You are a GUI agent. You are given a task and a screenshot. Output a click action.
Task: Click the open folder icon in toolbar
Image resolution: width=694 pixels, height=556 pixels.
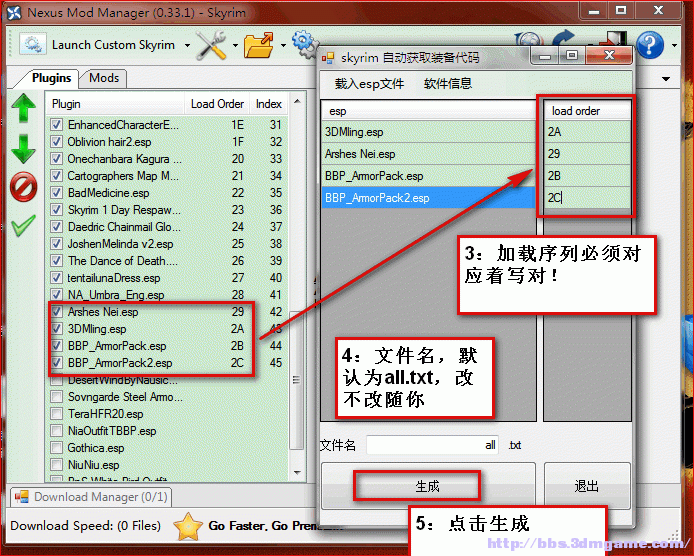coord(258,44)
